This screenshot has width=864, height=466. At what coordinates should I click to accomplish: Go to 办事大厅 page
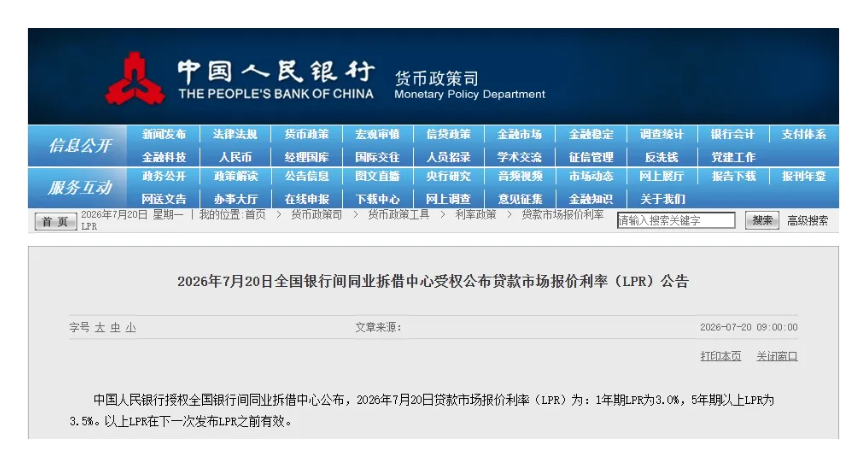235,199
